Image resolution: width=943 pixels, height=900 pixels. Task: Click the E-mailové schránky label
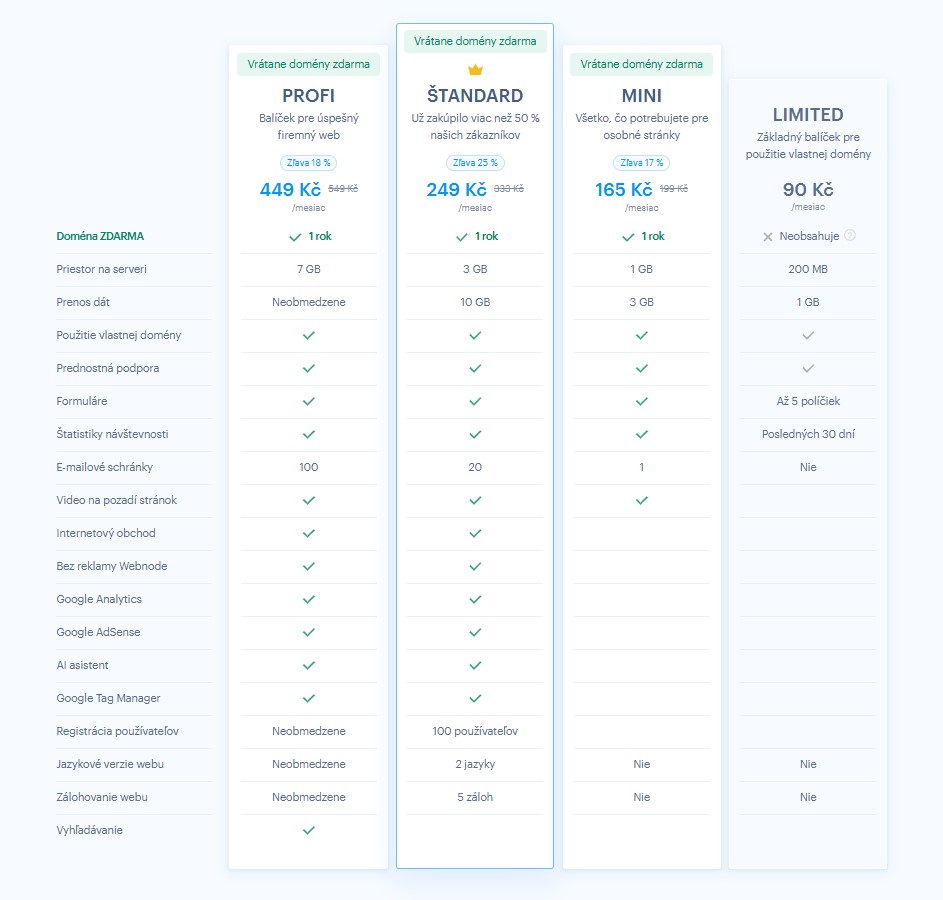(105, 467)
